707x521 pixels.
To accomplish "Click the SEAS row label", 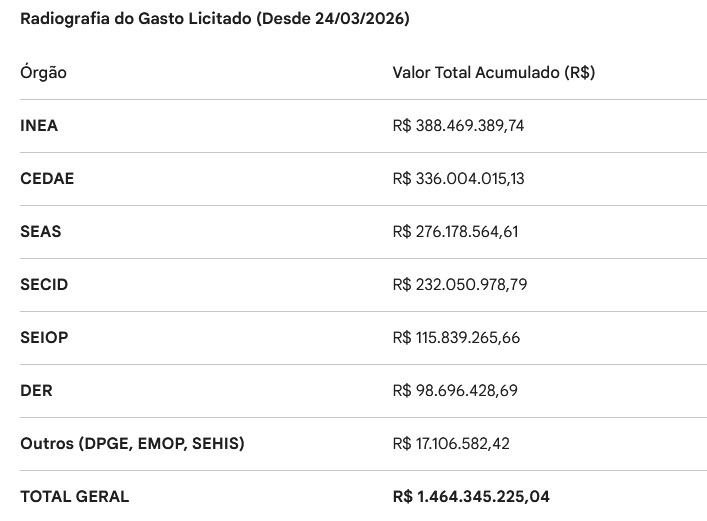I will pos(40,232).
